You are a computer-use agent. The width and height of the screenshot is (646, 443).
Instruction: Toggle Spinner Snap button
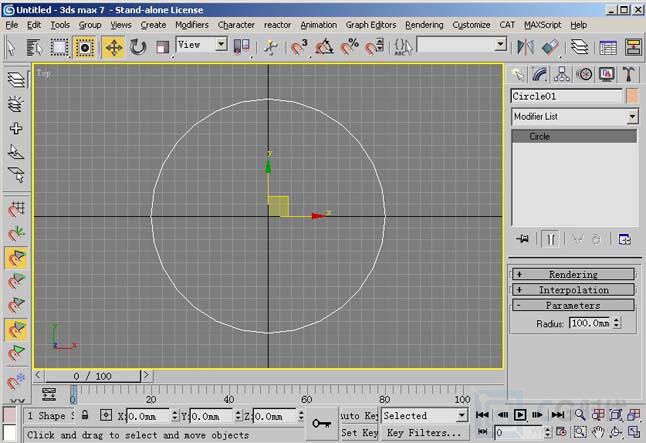coord(374,47)
